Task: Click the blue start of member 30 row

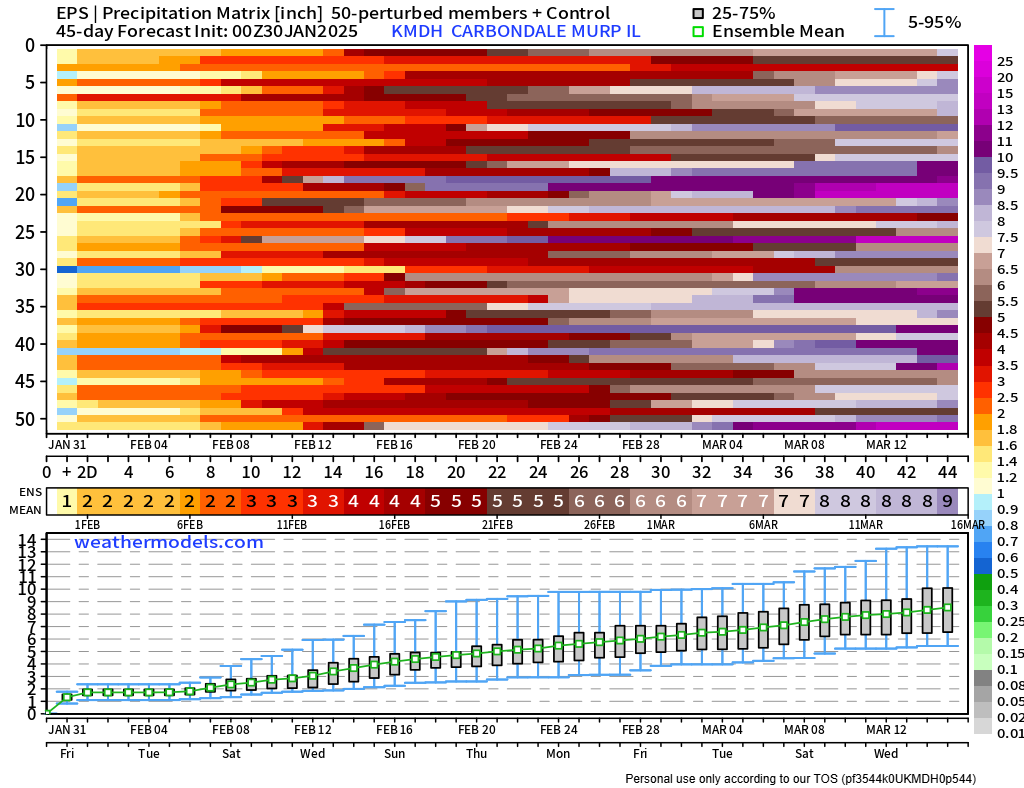Action: (x=67, y=269)
